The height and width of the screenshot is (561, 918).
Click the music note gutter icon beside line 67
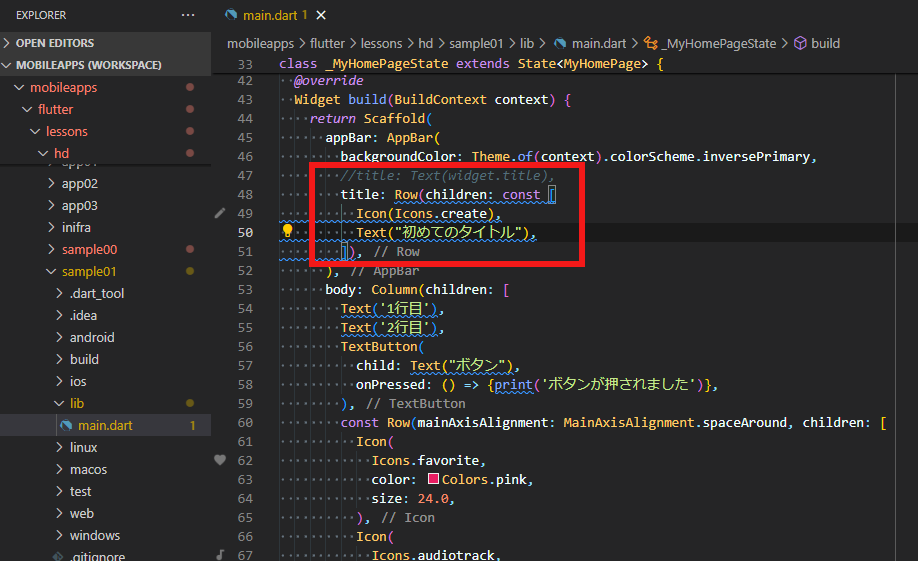pyautogui.click(x=220, y=554)
